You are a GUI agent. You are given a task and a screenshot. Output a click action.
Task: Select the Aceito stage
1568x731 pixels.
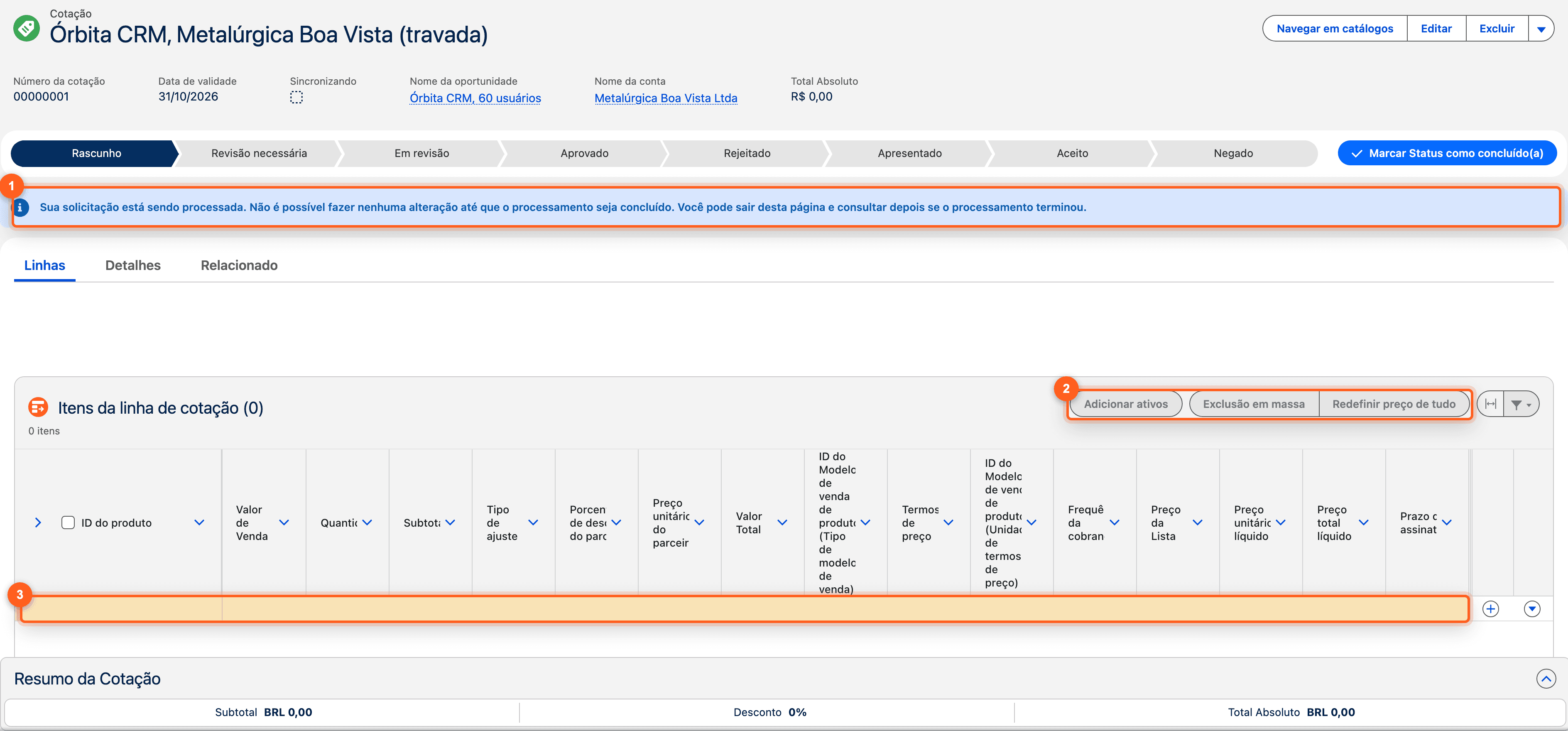pyautogui.click(x=1072, y=153)
